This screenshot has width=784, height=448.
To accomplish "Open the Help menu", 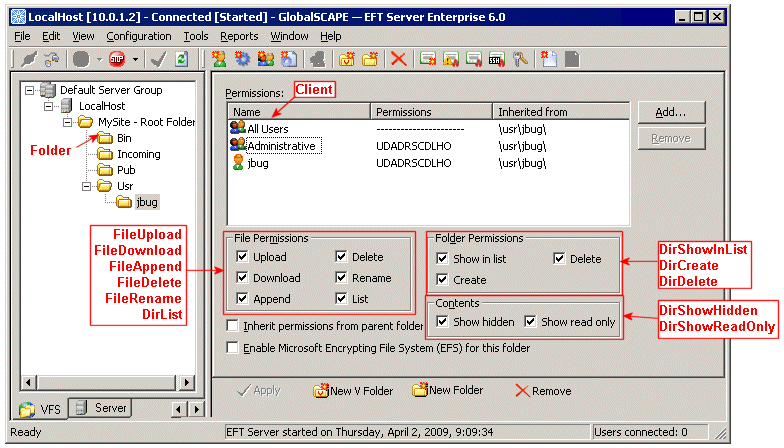I will pyautogui.click(x=330, y=36).
